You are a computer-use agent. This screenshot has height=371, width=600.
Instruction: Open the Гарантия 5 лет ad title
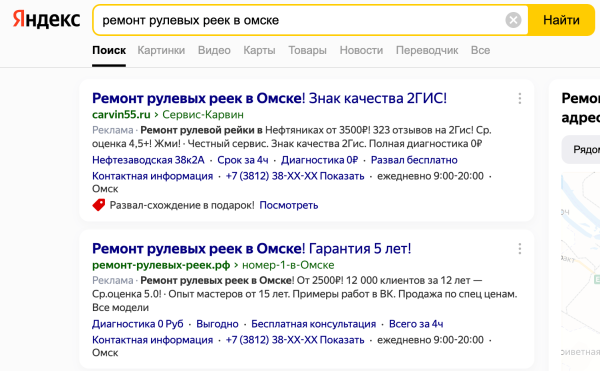pyautogui.click(x=251, y=249)
